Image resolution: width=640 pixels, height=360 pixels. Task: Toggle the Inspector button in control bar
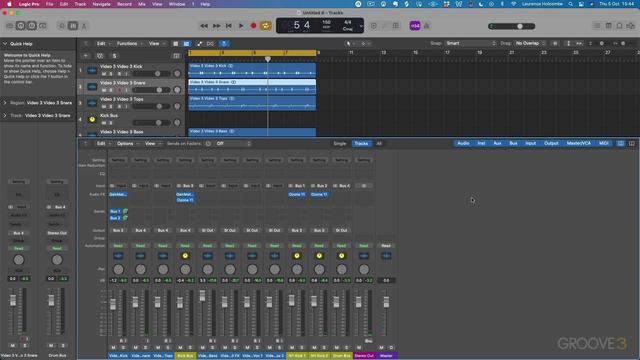20,26
